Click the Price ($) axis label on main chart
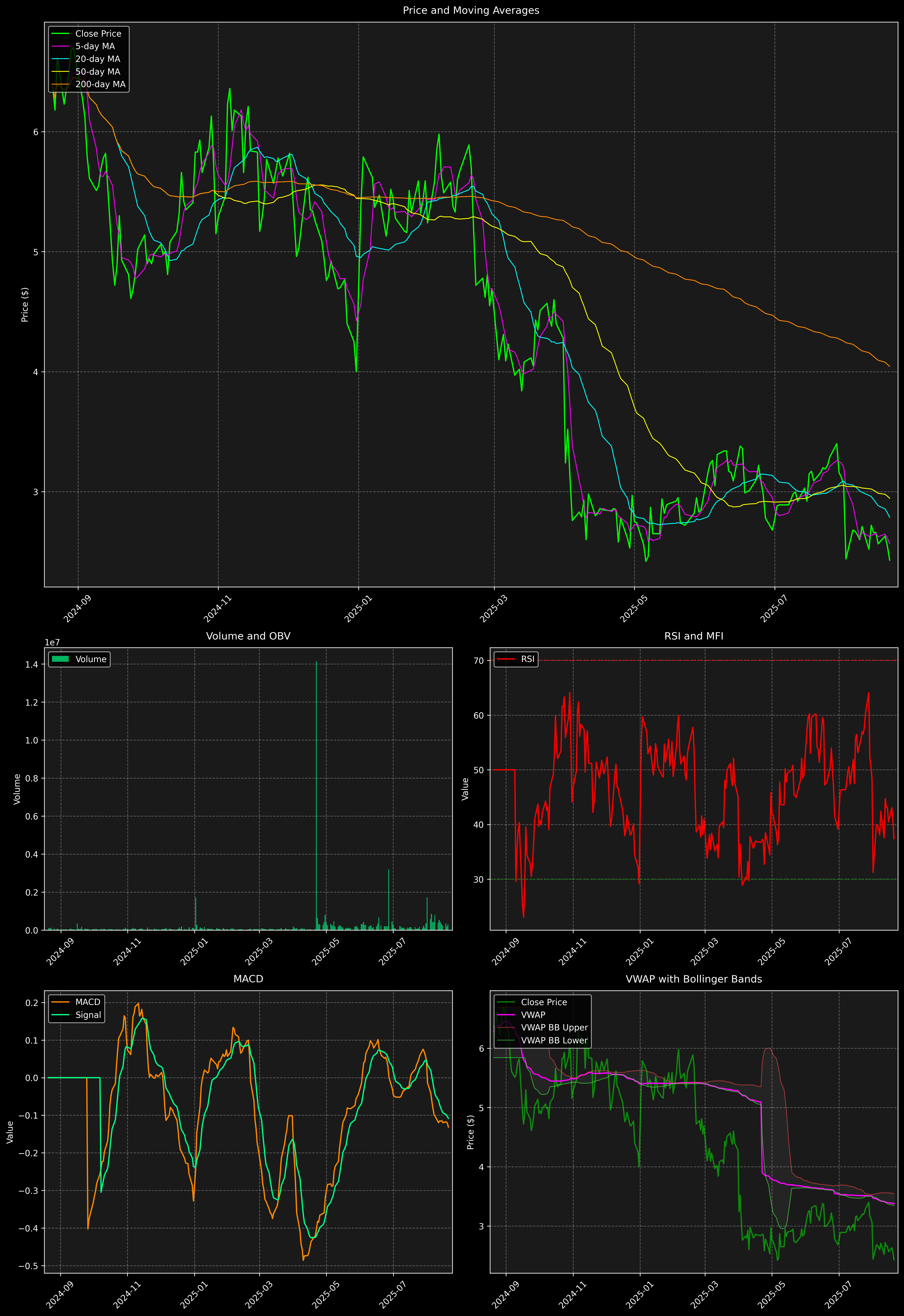 click(25, 305)
